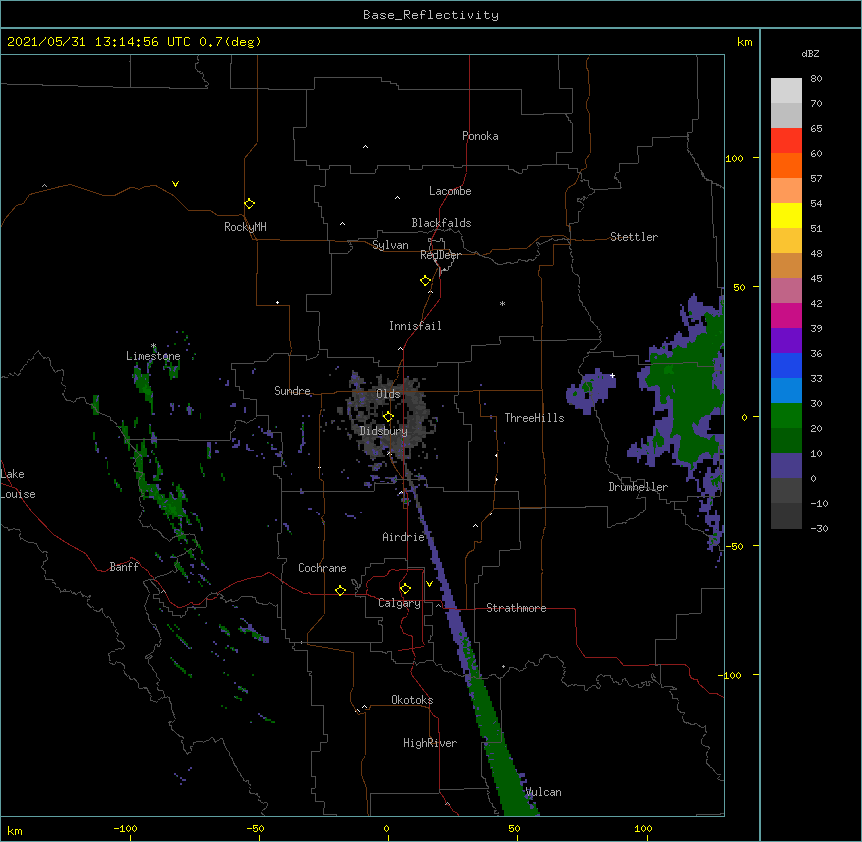This screenshot has width=862, height=842.
Task: Click the bright green 30-20 dBZ swatch
Action: 786,416
